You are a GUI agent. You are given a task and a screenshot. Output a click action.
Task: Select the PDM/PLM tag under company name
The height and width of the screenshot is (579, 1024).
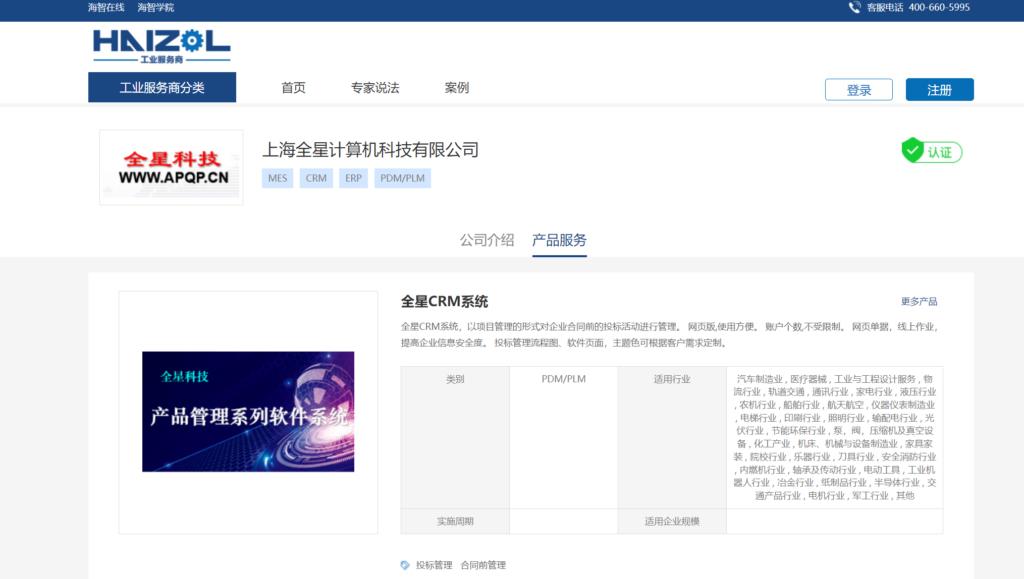pos(402,178)
